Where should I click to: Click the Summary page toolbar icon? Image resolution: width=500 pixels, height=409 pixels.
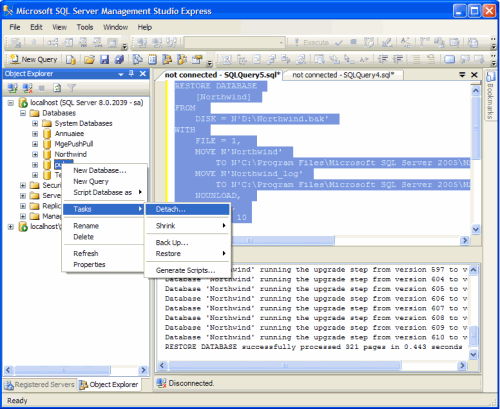tap(152, 59)
